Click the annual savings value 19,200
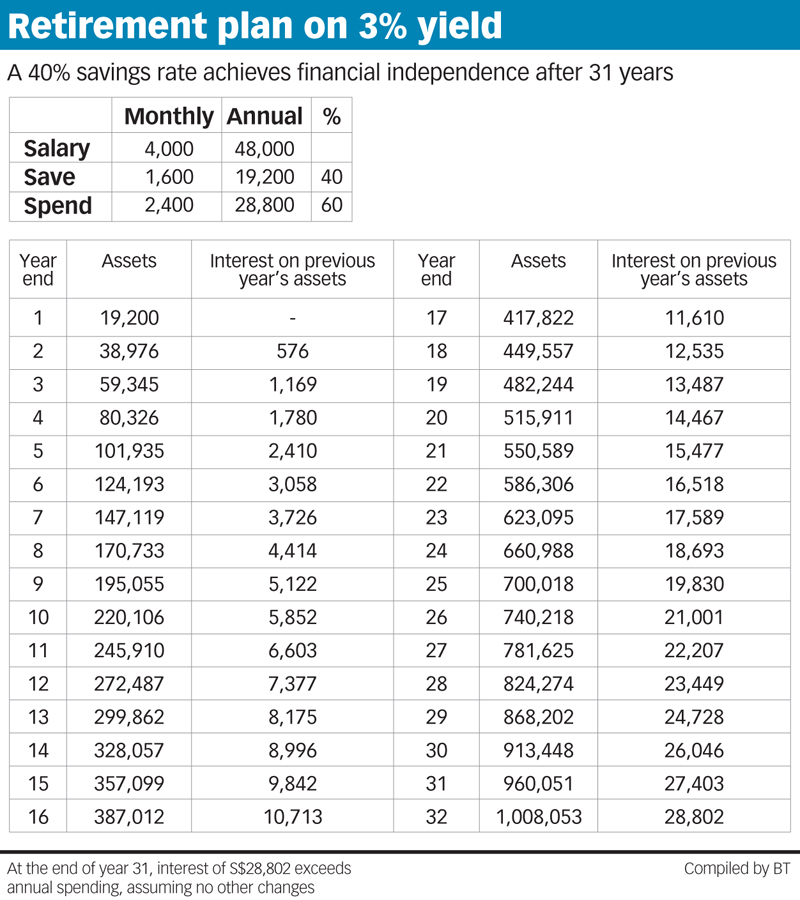The image size is (800, 900). [x=264, y=177]
